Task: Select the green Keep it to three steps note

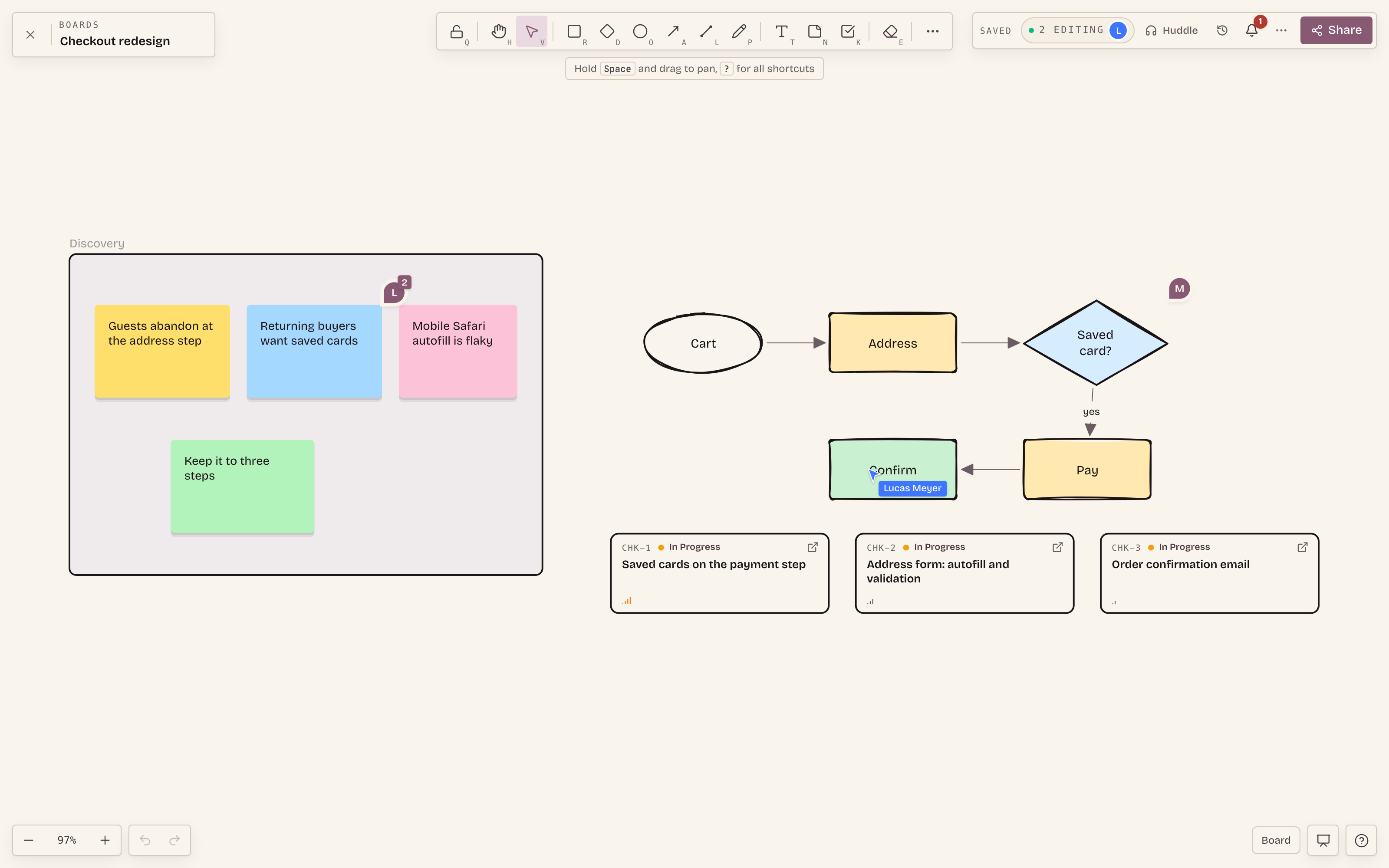Action: tap(242, 487)
